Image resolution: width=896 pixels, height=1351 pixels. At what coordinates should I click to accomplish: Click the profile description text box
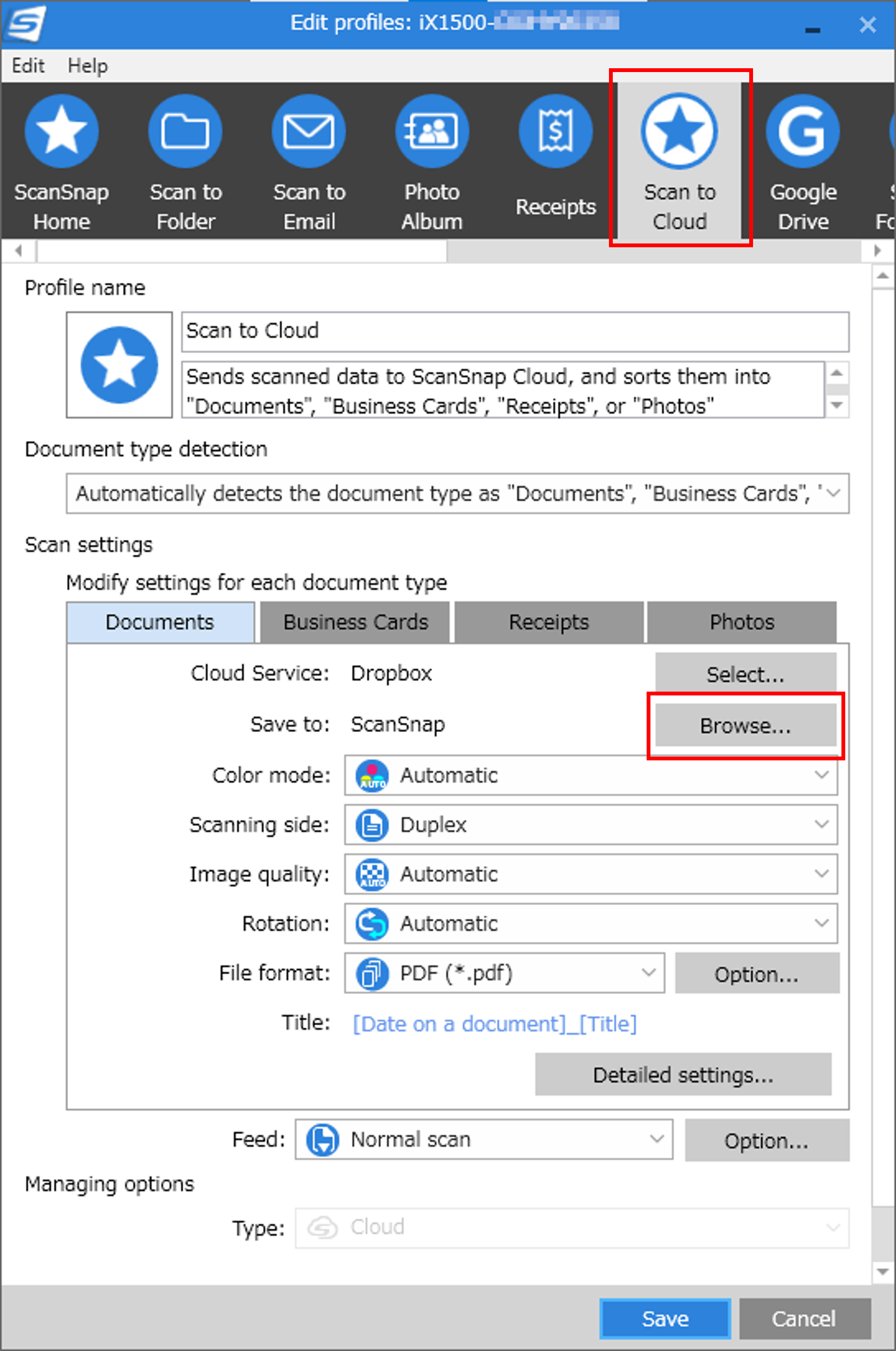pos(503,390)
